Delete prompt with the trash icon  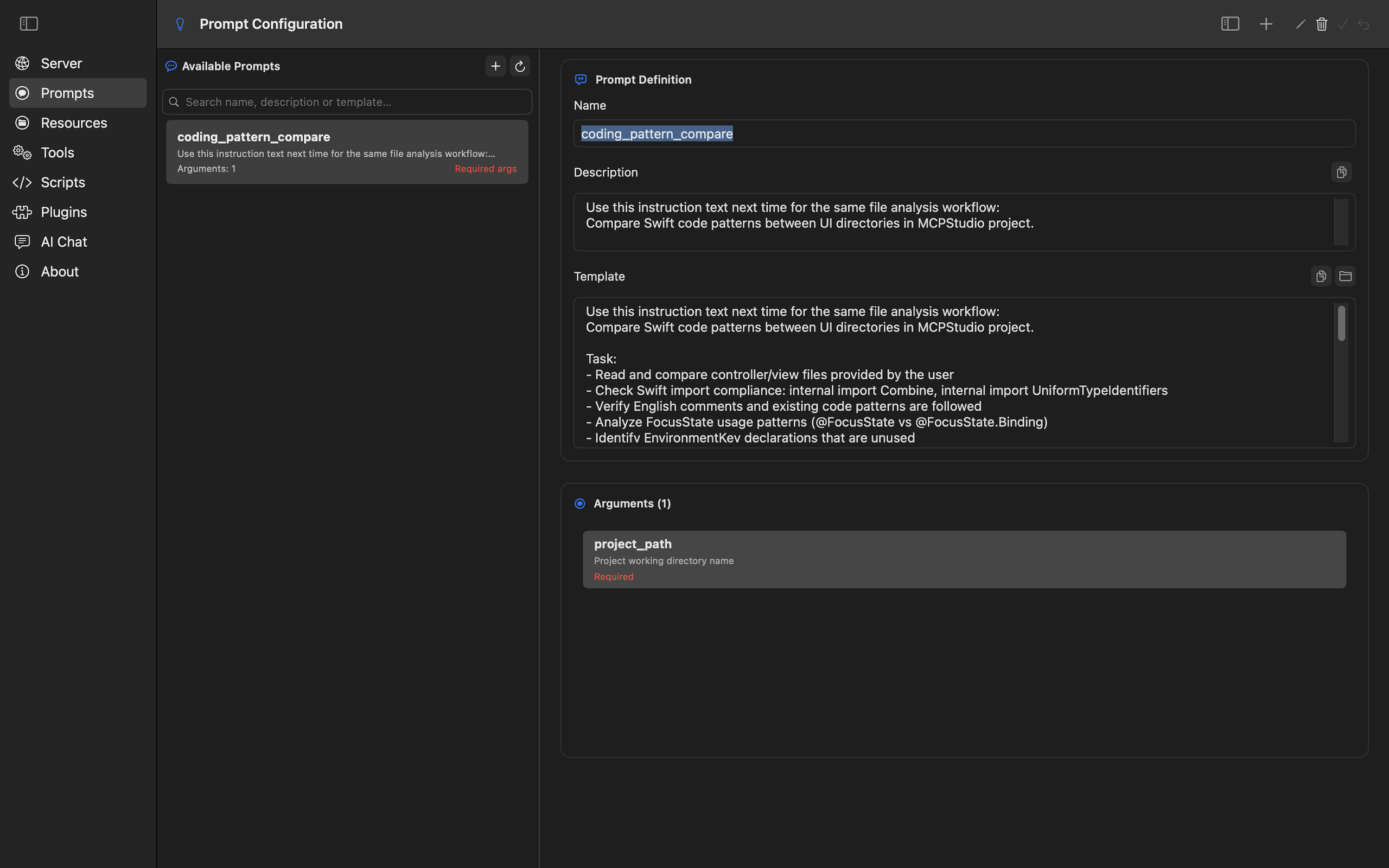tap(1322, 24)
